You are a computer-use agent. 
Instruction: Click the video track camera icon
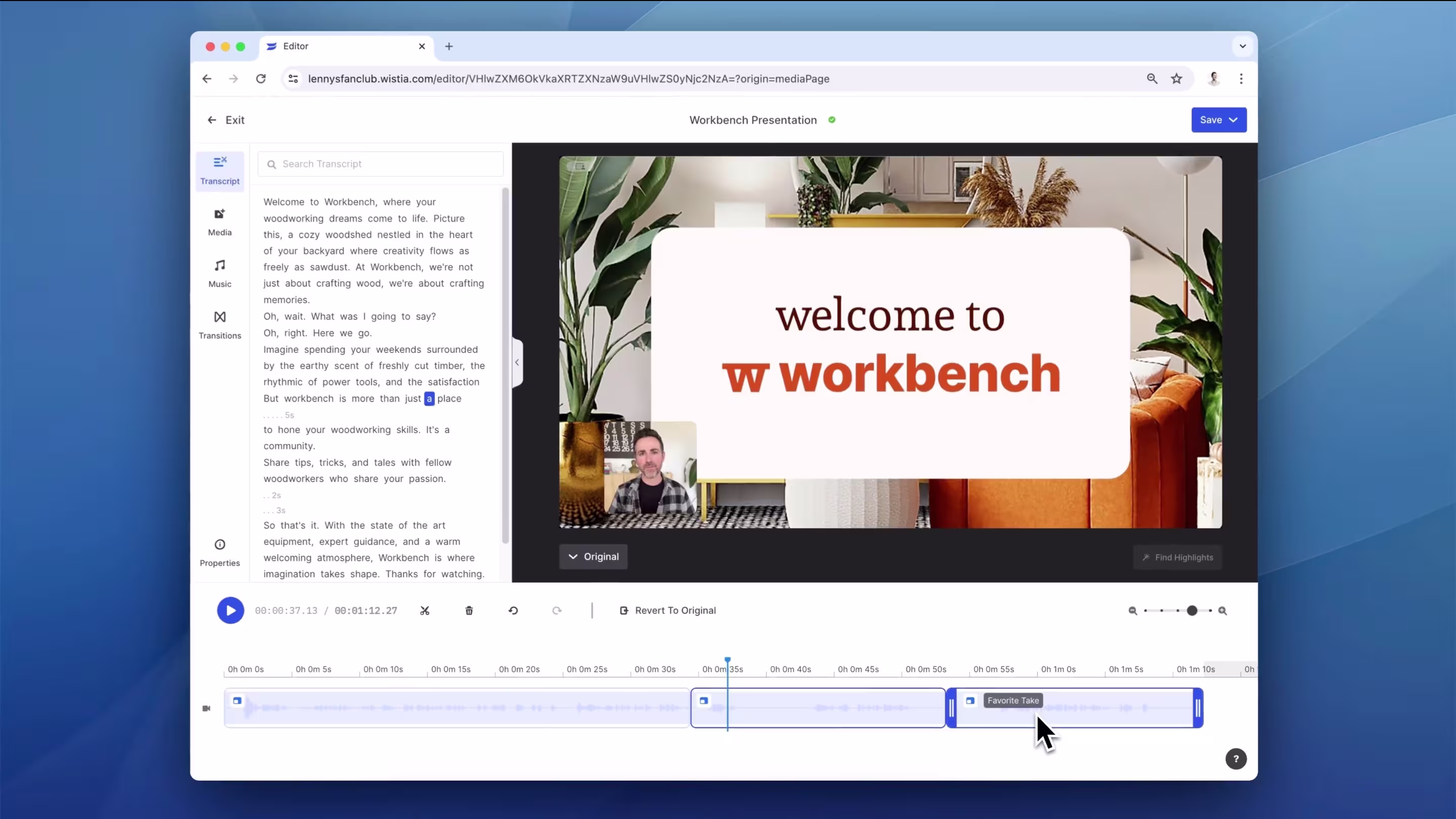[206, 708]
